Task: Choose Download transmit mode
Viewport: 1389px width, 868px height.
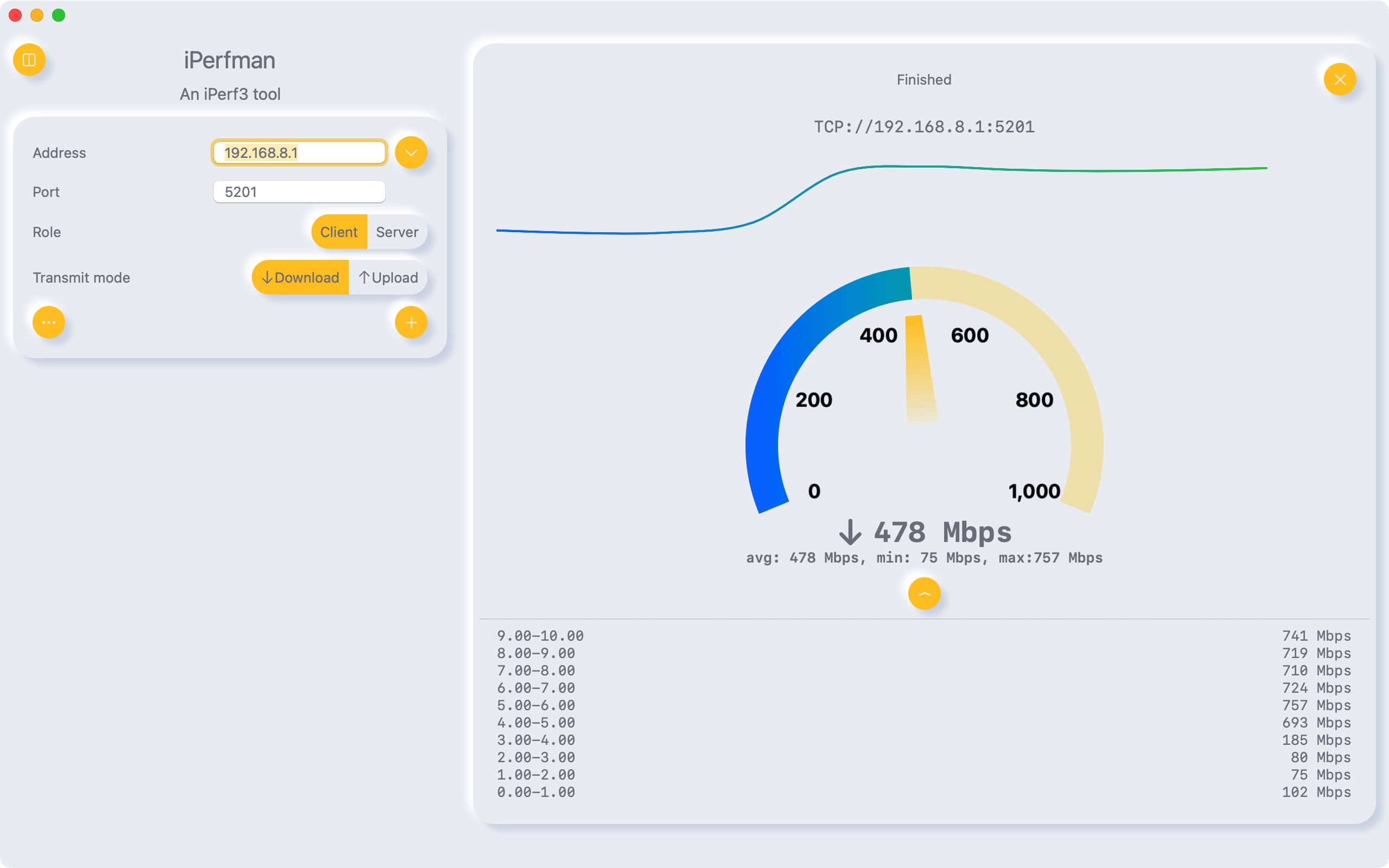Action: coord(300,277)
